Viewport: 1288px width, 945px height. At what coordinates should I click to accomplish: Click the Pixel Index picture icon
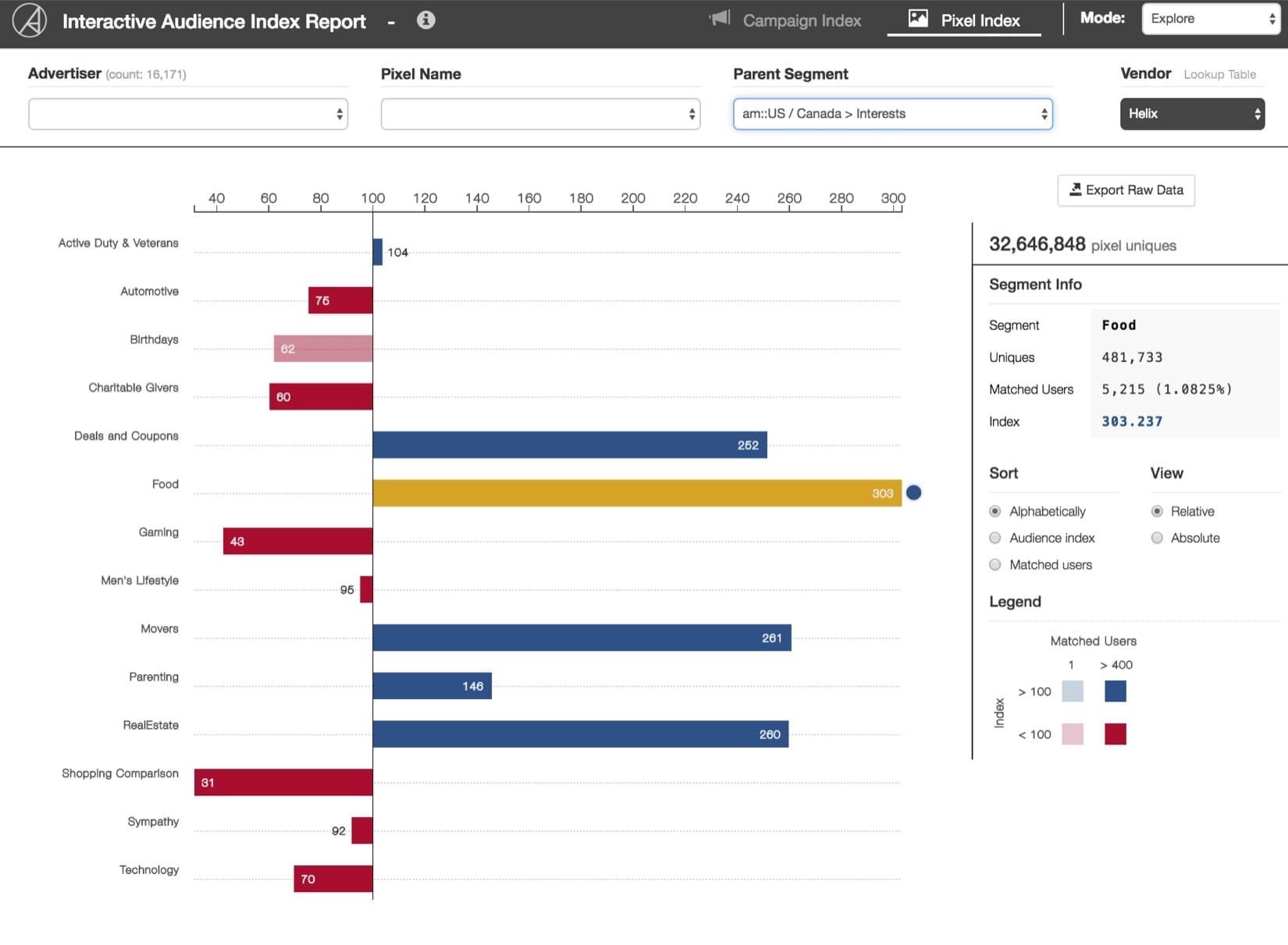[x=918, y=19]
